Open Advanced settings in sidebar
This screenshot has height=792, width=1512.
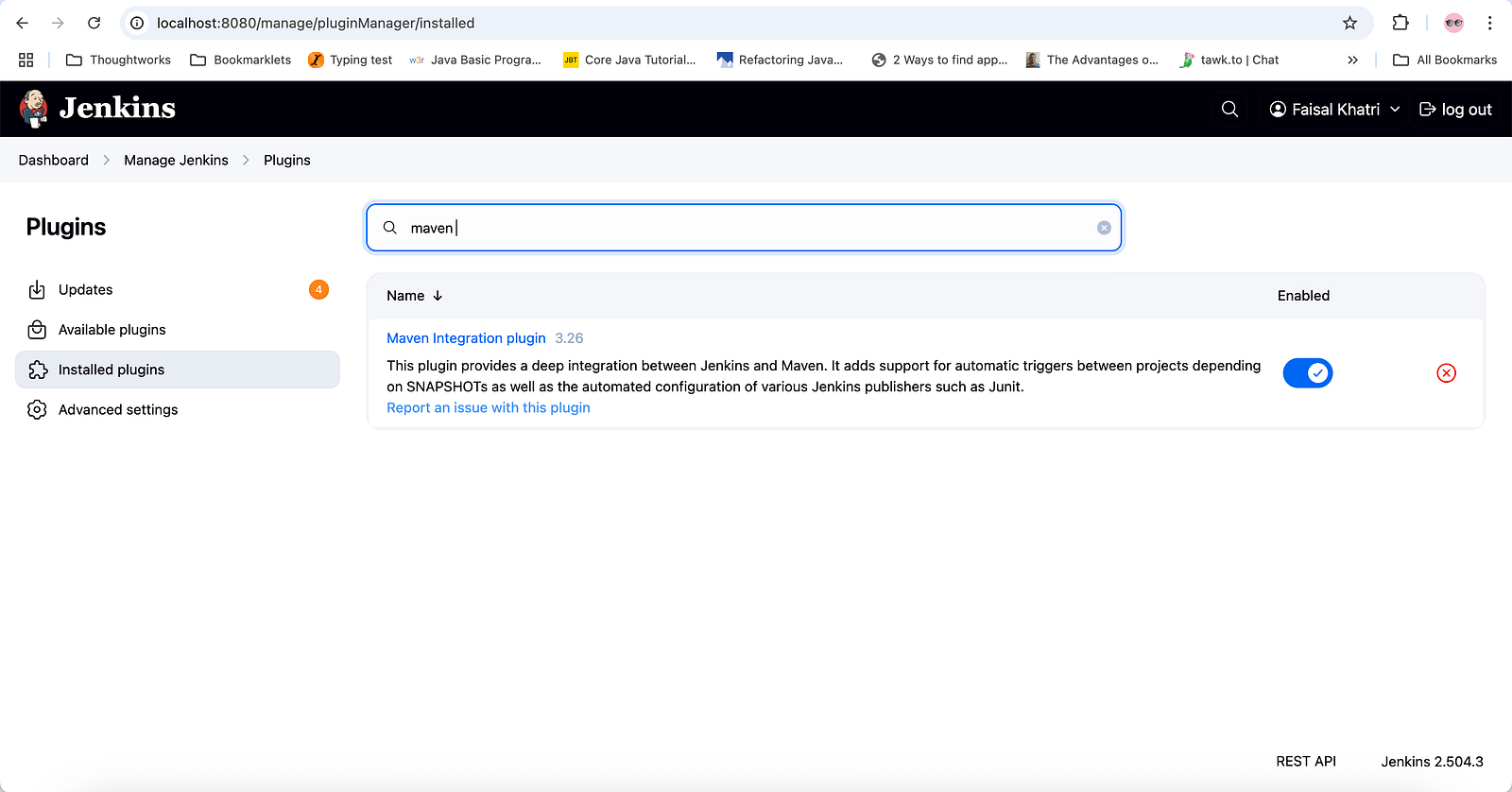pos(178,409)
